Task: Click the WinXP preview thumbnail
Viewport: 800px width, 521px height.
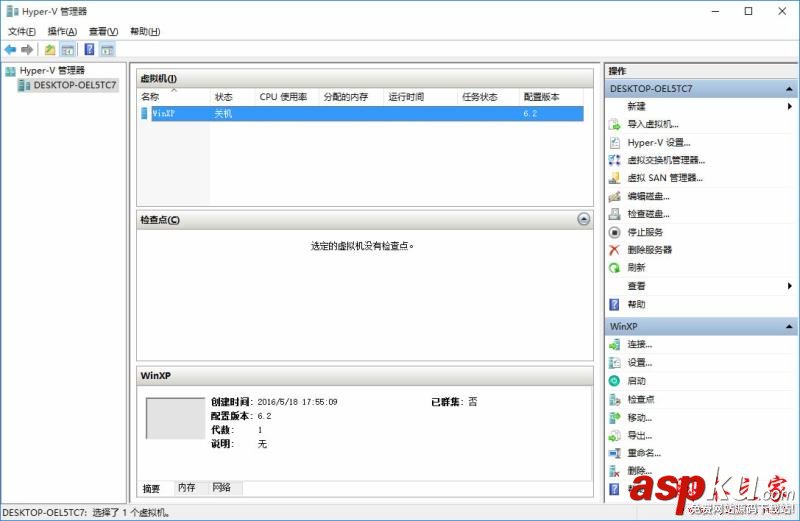Action: 175,418
